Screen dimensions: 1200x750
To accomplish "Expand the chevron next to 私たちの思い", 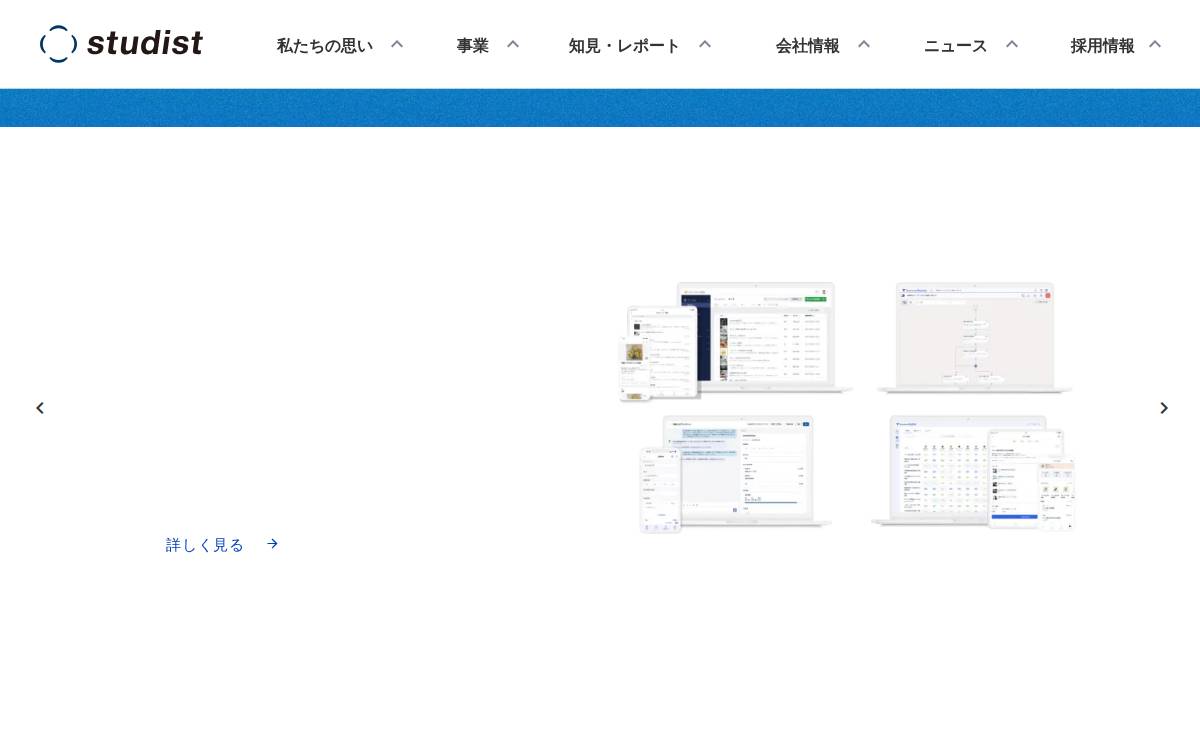I will [397, 44].
